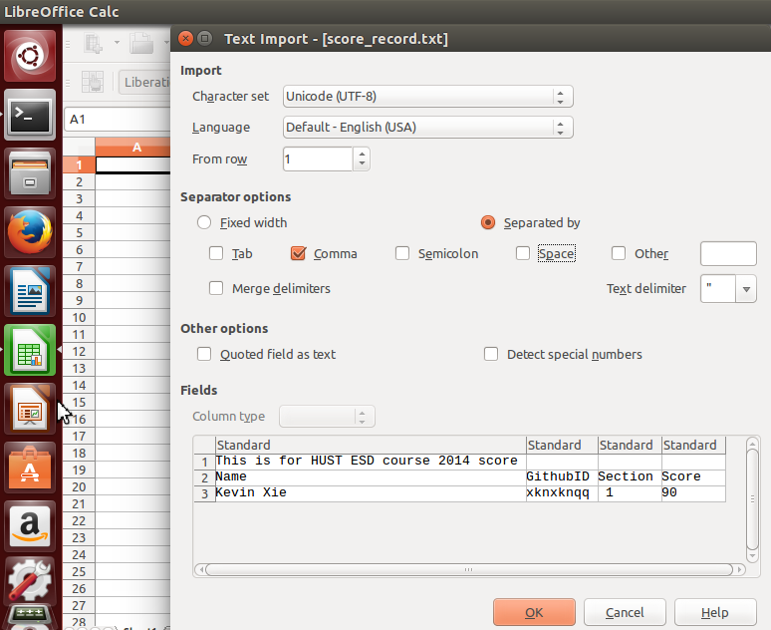
Task: Open LibreOffice Writer dock icon
Action: 30,291
